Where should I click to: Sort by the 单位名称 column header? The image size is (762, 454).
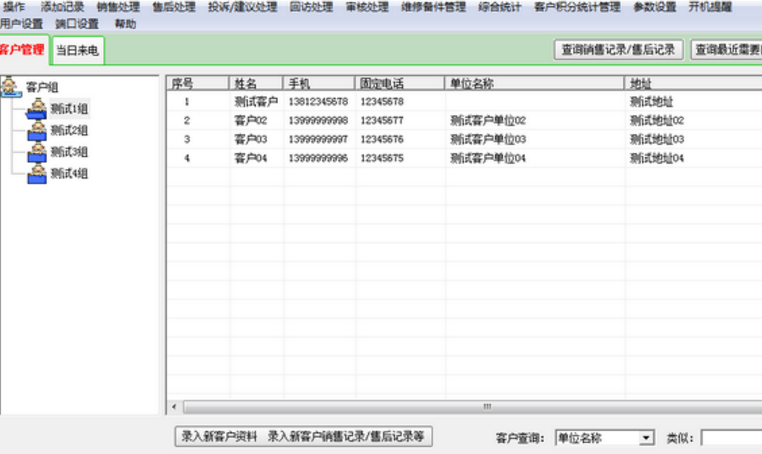(535, 83)
